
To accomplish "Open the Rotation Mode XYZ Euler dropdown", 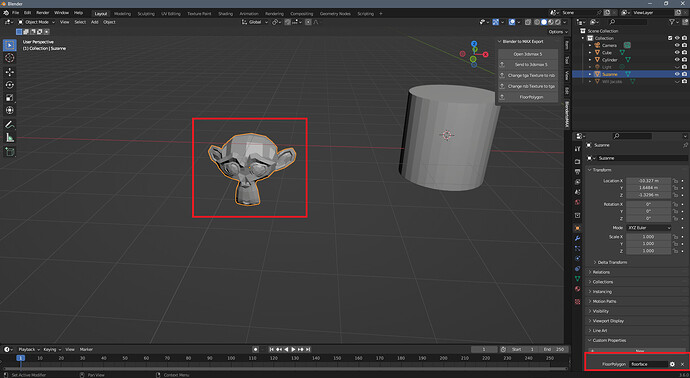I will (x=649, y=228).
